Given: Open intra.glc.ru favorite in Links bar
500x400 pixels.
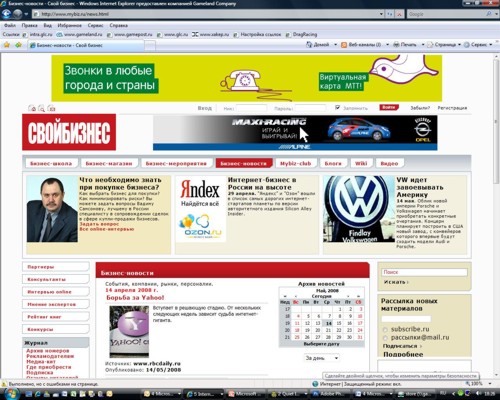Looking at the screenshot, I should pyautogui.click(x=37, y=34).
